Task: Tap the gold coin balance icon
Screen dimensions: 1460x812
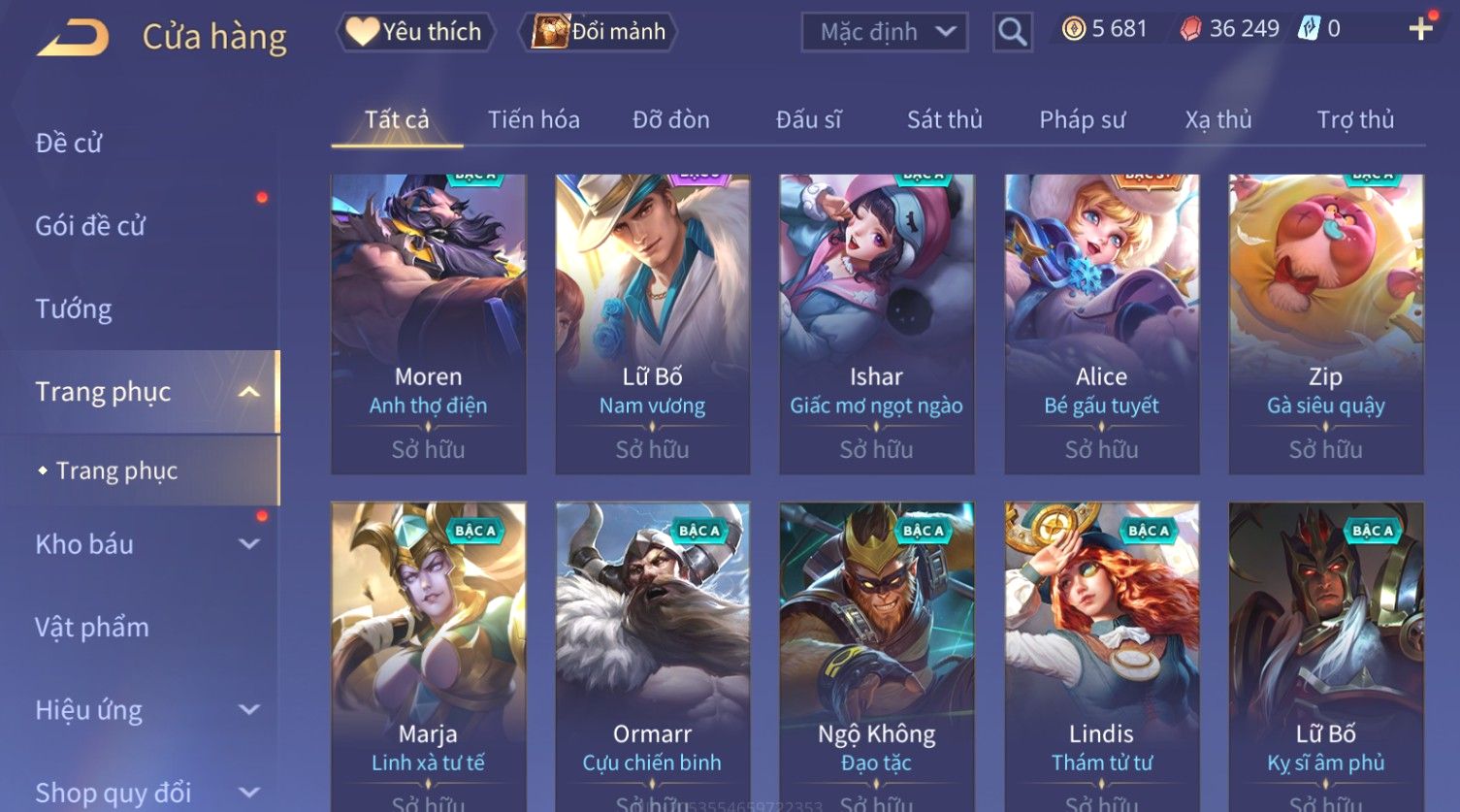Action: pos(1073,29)
